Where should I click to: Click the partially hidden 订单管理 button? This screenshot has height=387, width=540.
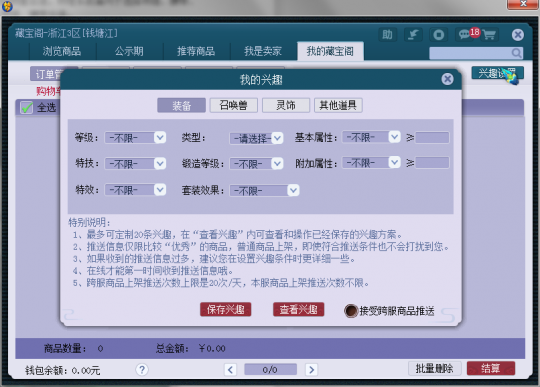[x=46, y=74]
